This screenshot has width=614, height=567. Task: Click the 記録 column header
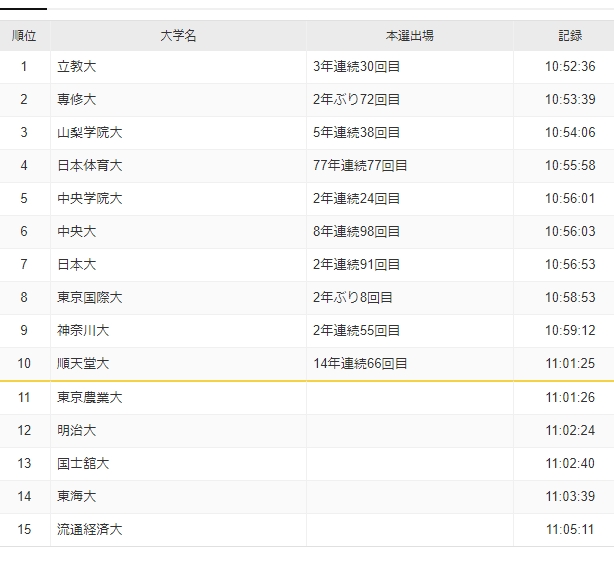(570, 36)
